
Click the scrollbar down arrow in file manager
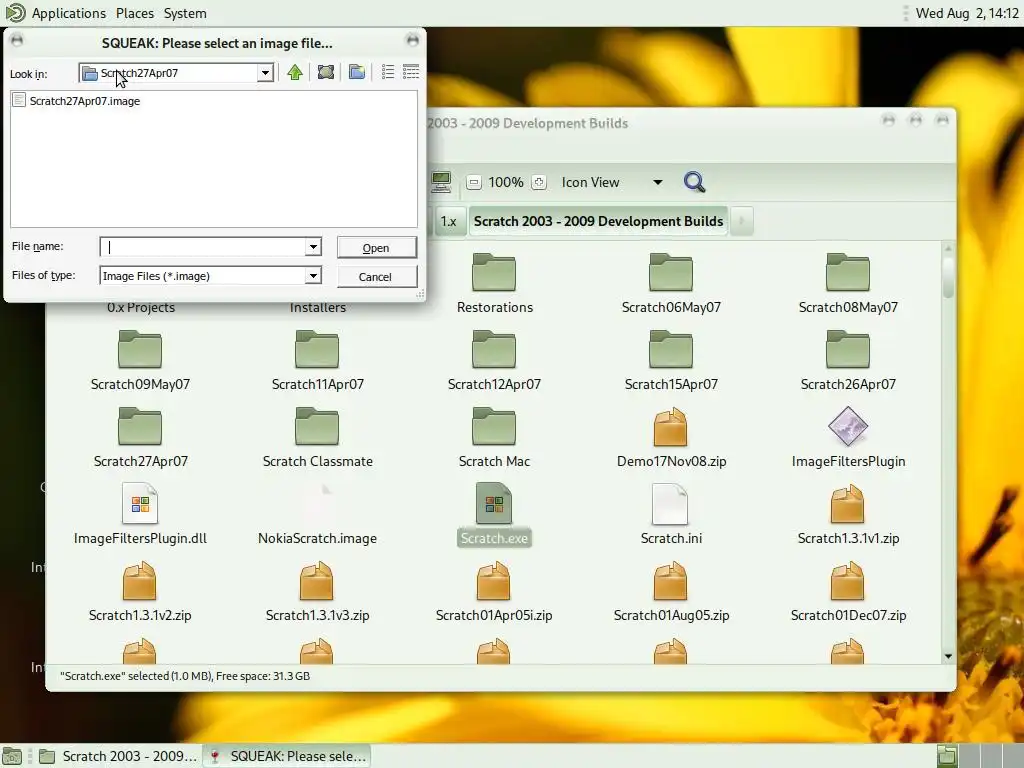tap(948, 656)
